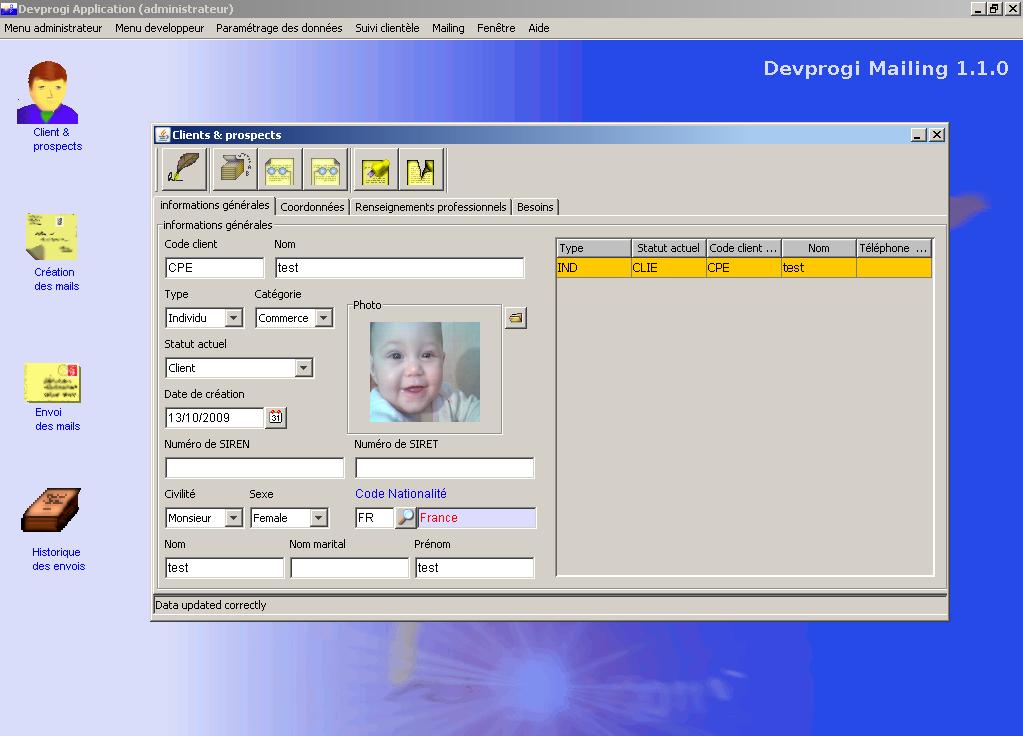Screen dimensions: 1023x736
Task: Sort by the Statut actuel column header
Action: point(669,248)
